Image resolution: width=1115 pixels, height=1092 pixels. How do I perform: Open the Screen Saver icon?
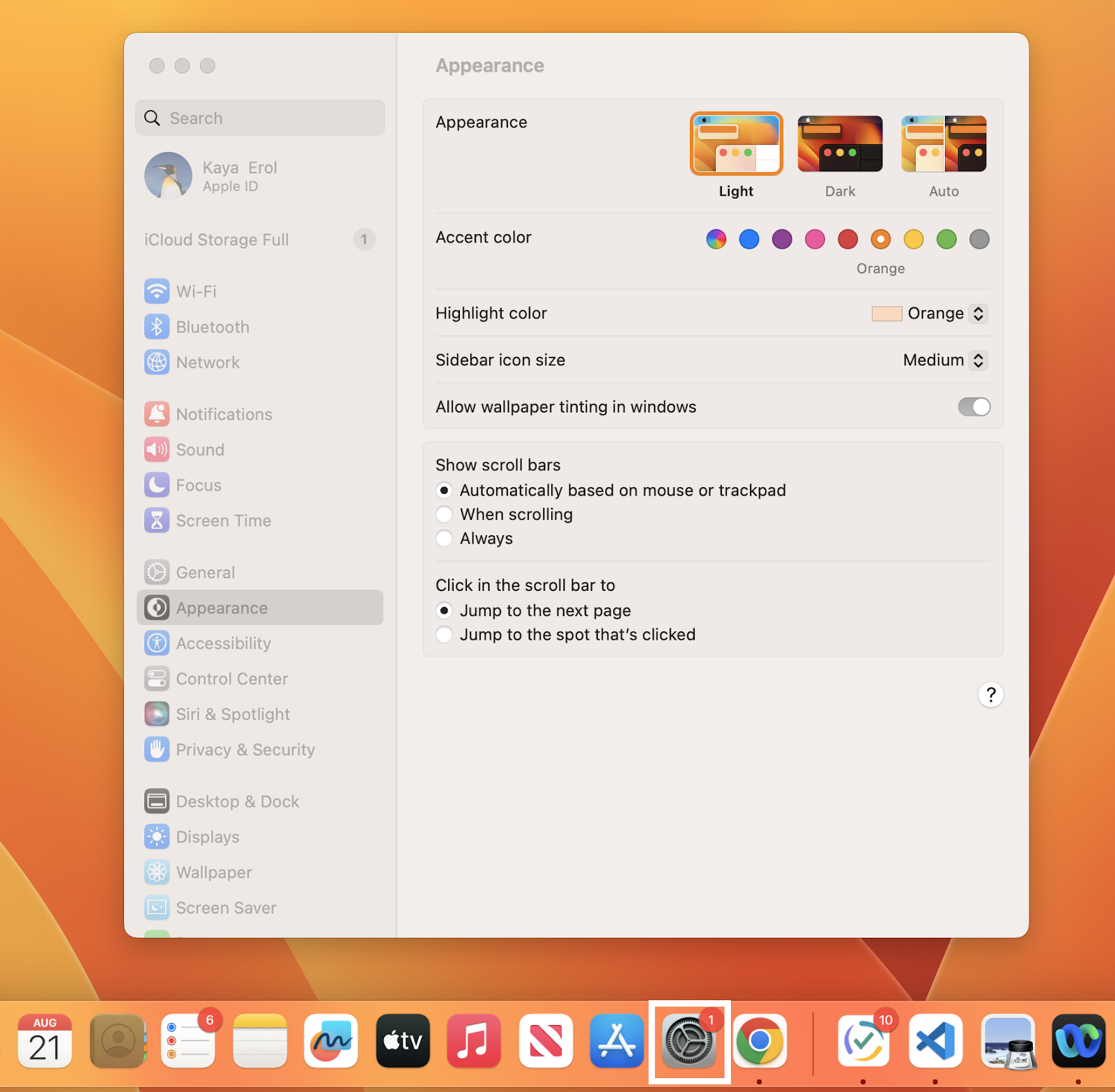pyautogui.click(x=157, y=908)
